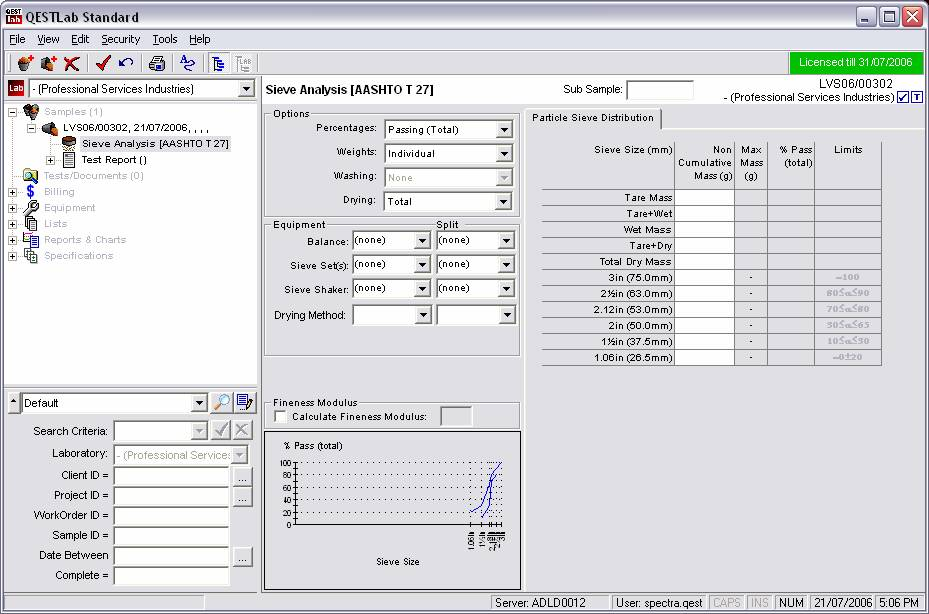Click the Sub Sample input field

[659, 90]
